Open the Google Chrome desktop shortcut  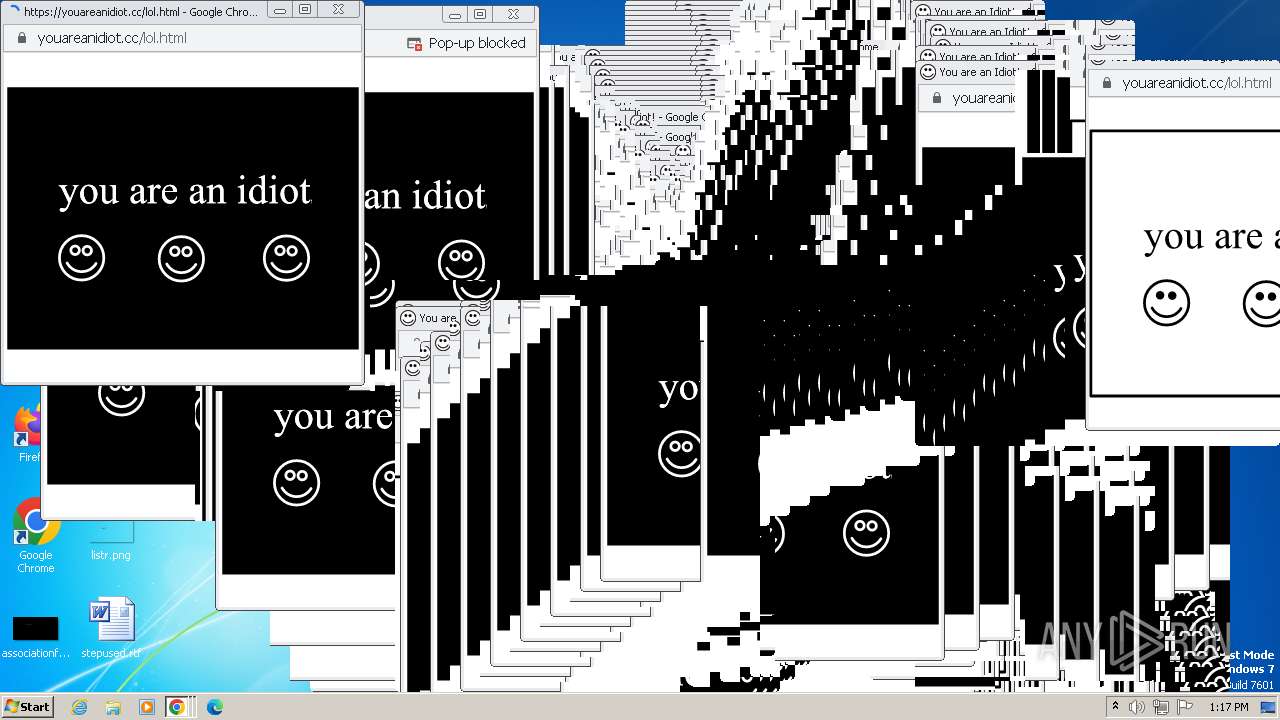coord(35,537)
